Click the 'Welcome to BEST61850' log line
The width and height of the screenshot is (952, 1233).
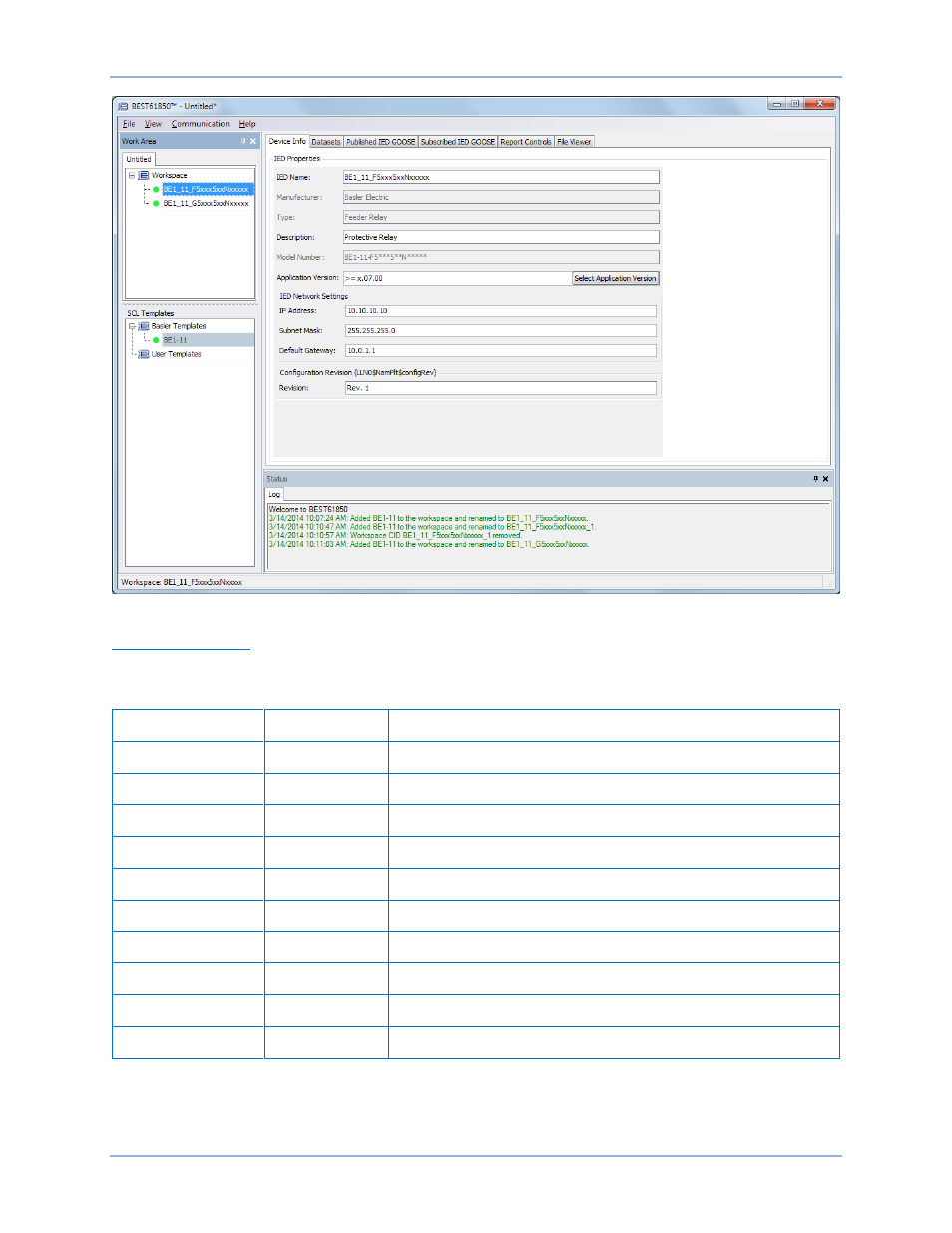(x=308, y=509)
